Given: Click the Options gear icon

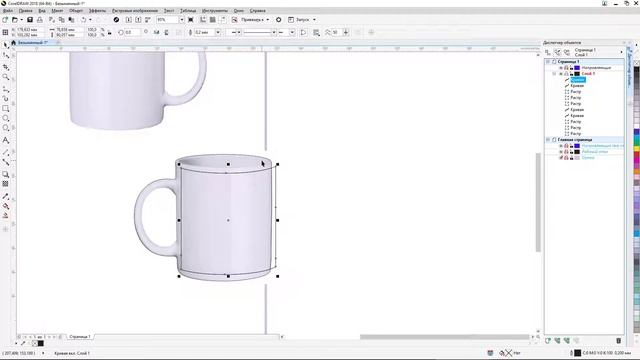Looking at the screenshot, I should (x=278, y=20).
